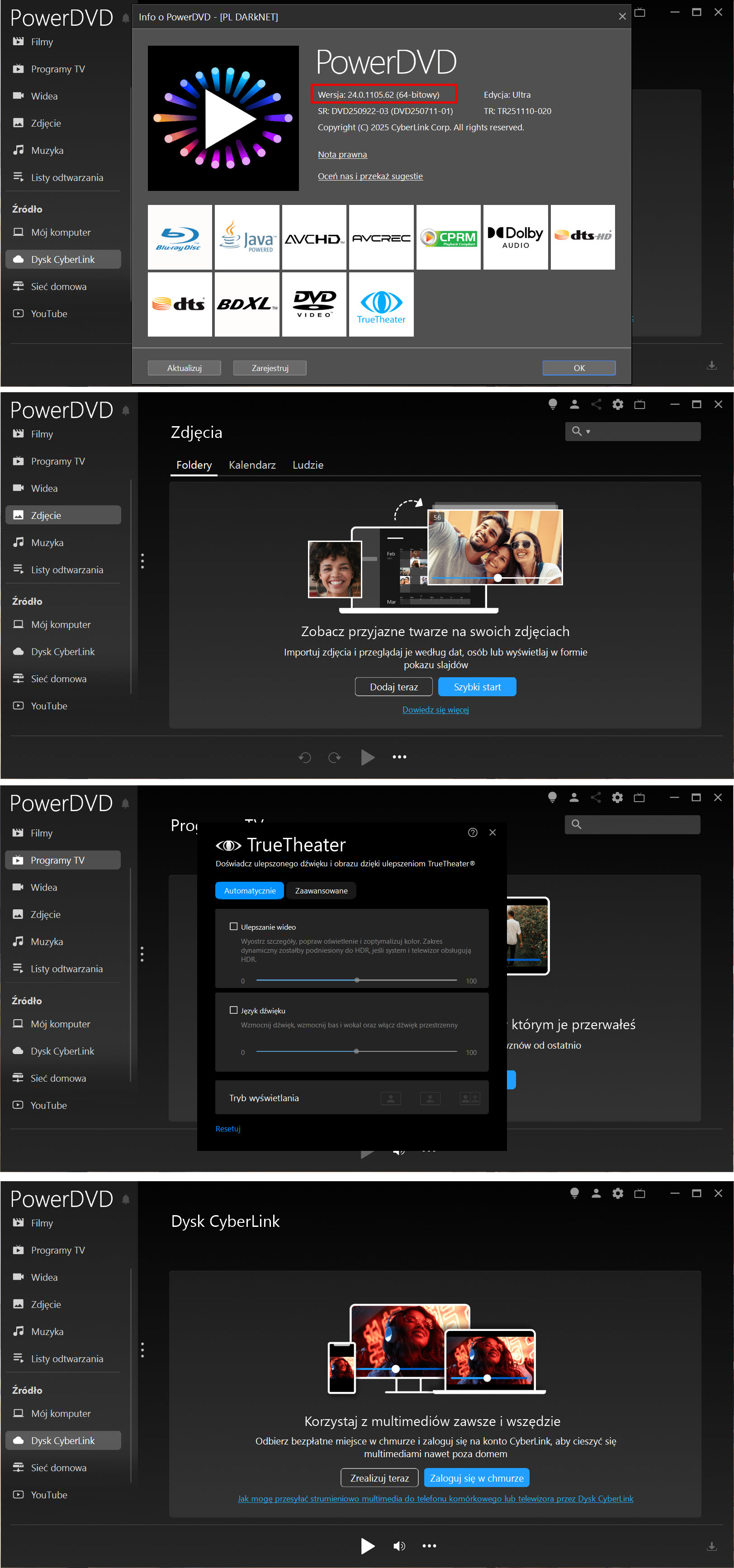The height and width of the screenshot is (1568, 734).
Task: Switch to TV mode on Dysk CyberLink page
Action: (x=639, y=1193)
